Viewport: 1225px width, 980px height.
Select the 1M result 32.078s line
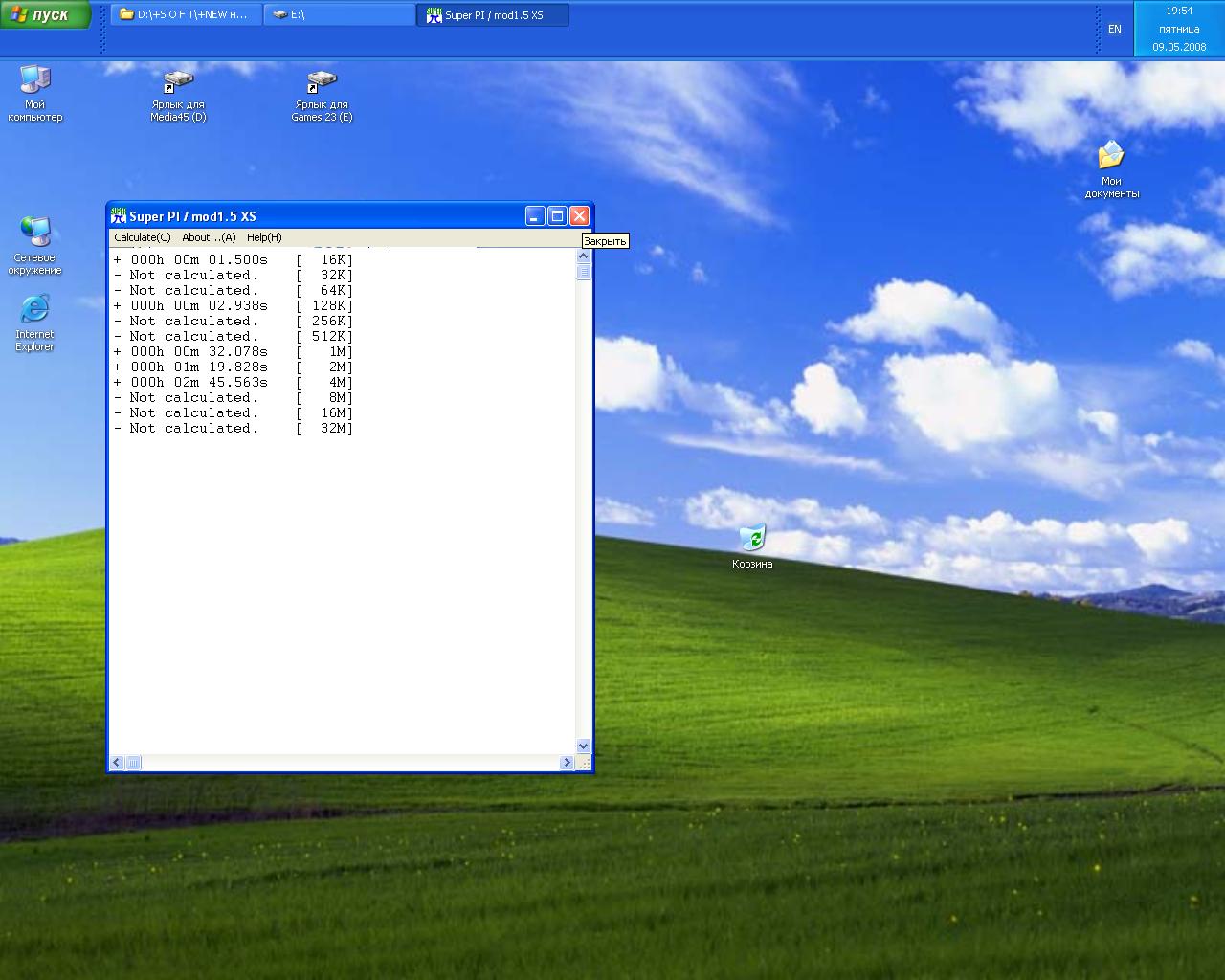(x=234, y=352)
